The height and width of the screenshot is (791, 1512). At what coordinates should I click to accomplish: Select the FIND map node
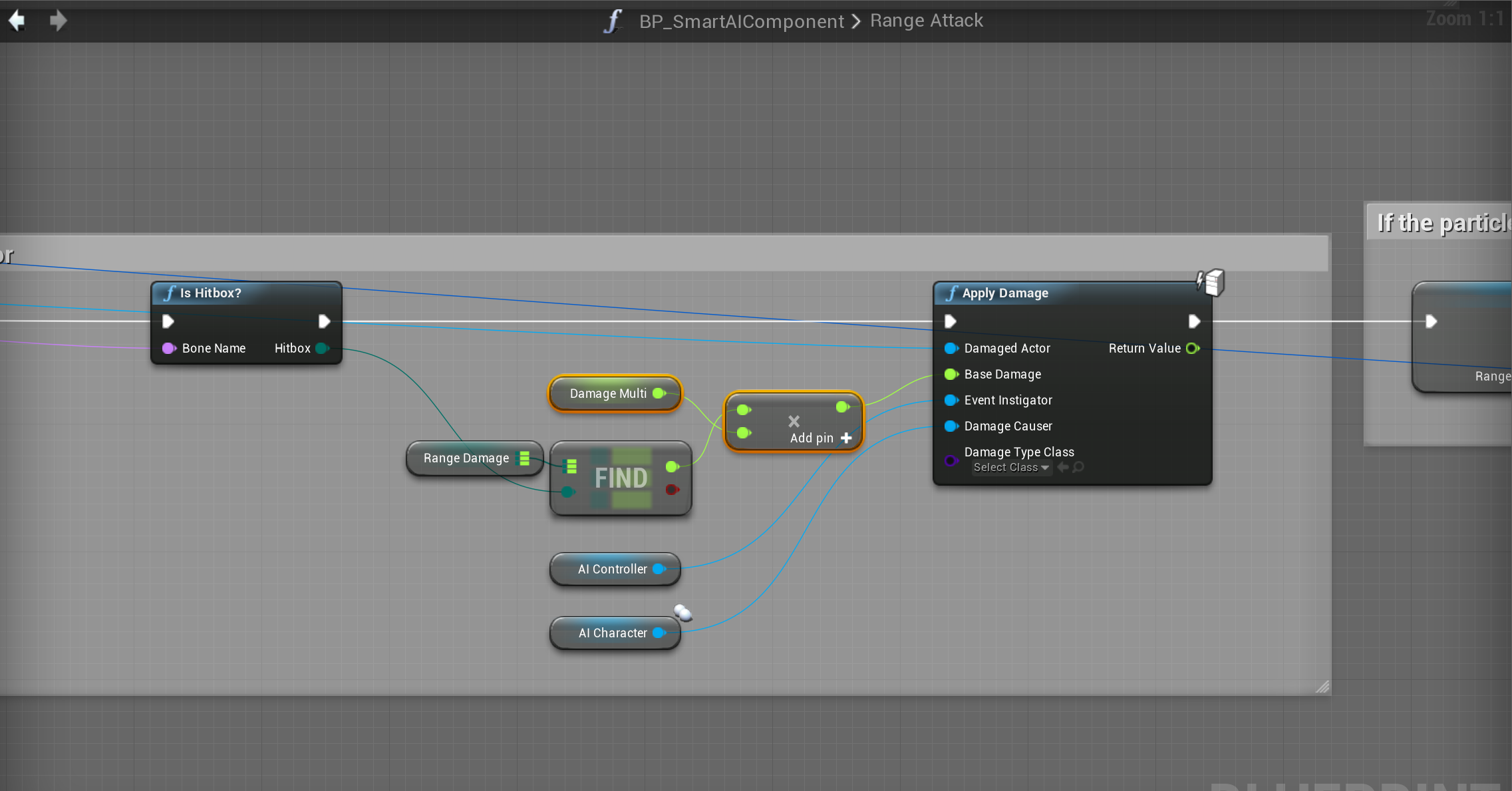[621, 478]
